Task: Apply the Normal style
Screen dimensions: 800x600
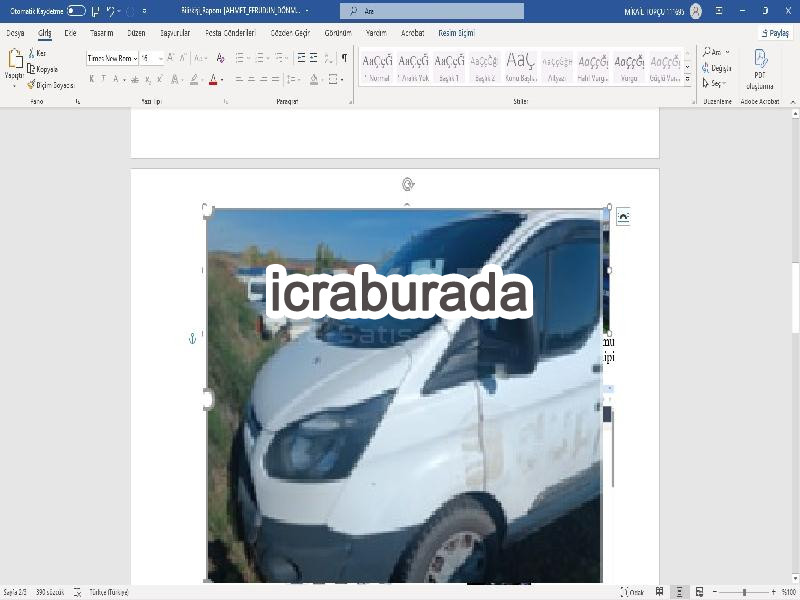Action: point(377,67)
